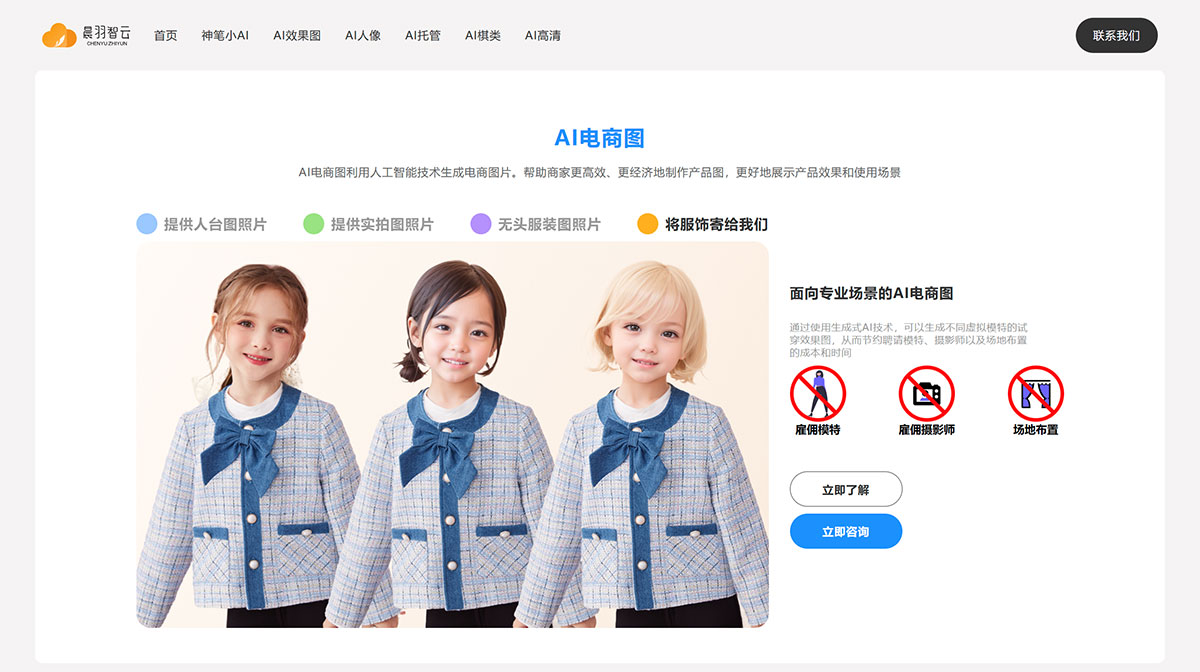Click the 场地布置 crossed-out curtain icon
Screen dimensions: 1200x672
click(1035, 395)
